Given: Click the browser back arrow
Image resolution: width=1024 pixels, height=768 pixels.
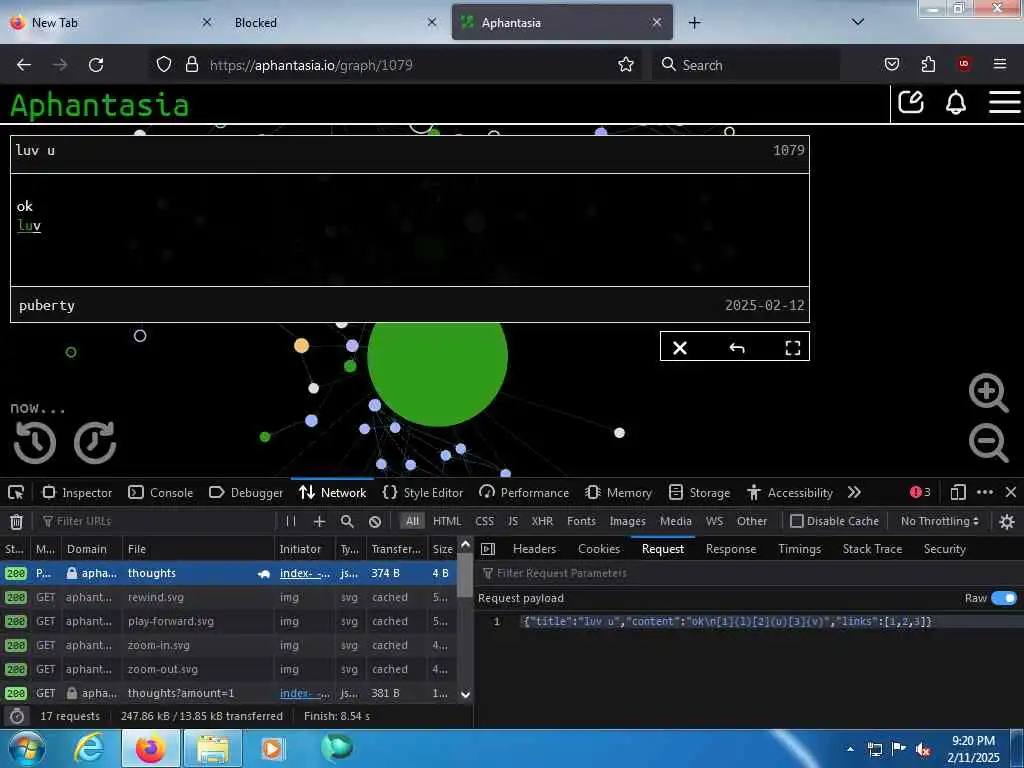Looking at the screenshot, I should [24, 65].
